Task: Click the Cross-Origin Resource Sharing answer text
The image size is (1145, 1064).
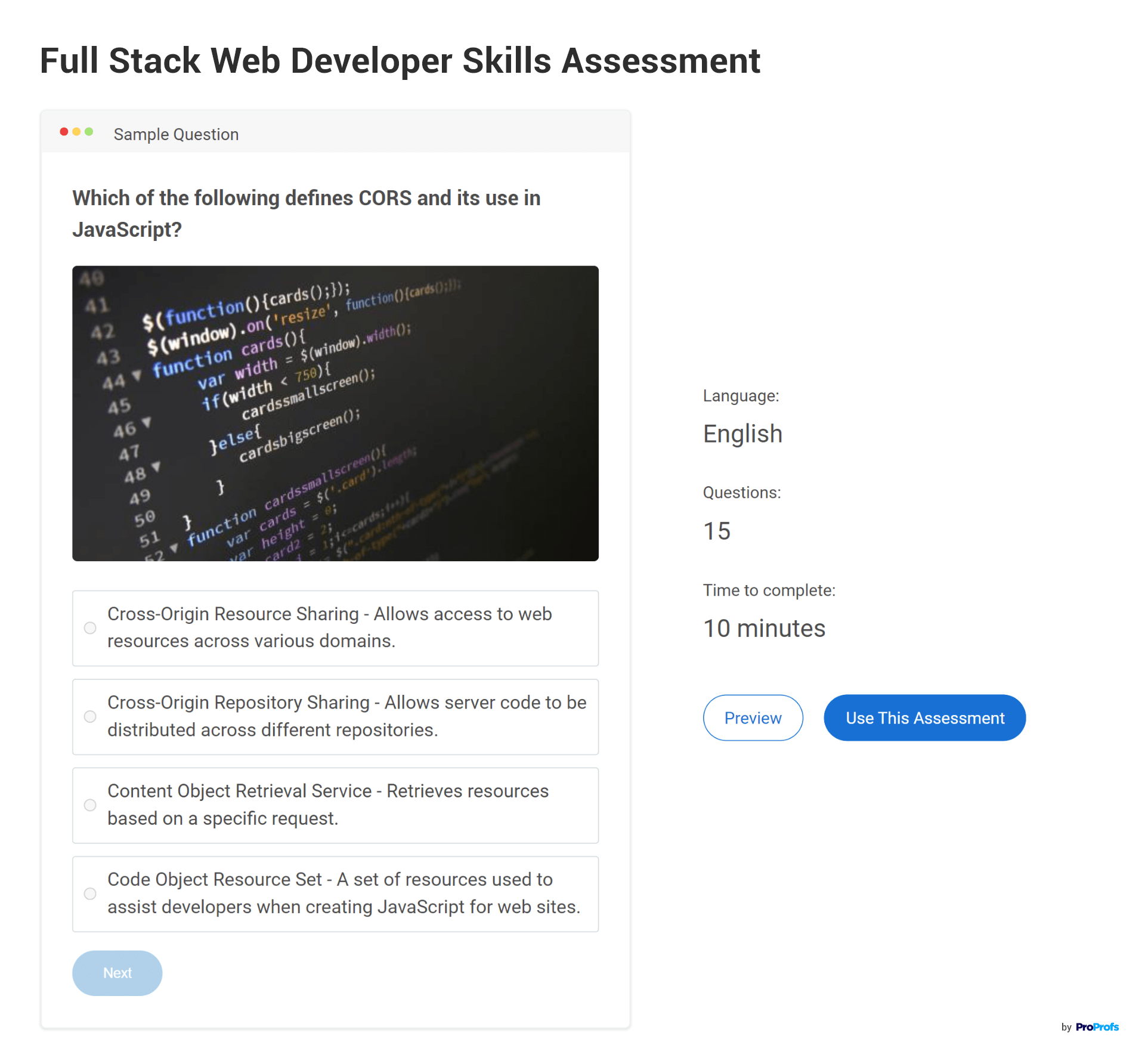Action: (329, 627)
